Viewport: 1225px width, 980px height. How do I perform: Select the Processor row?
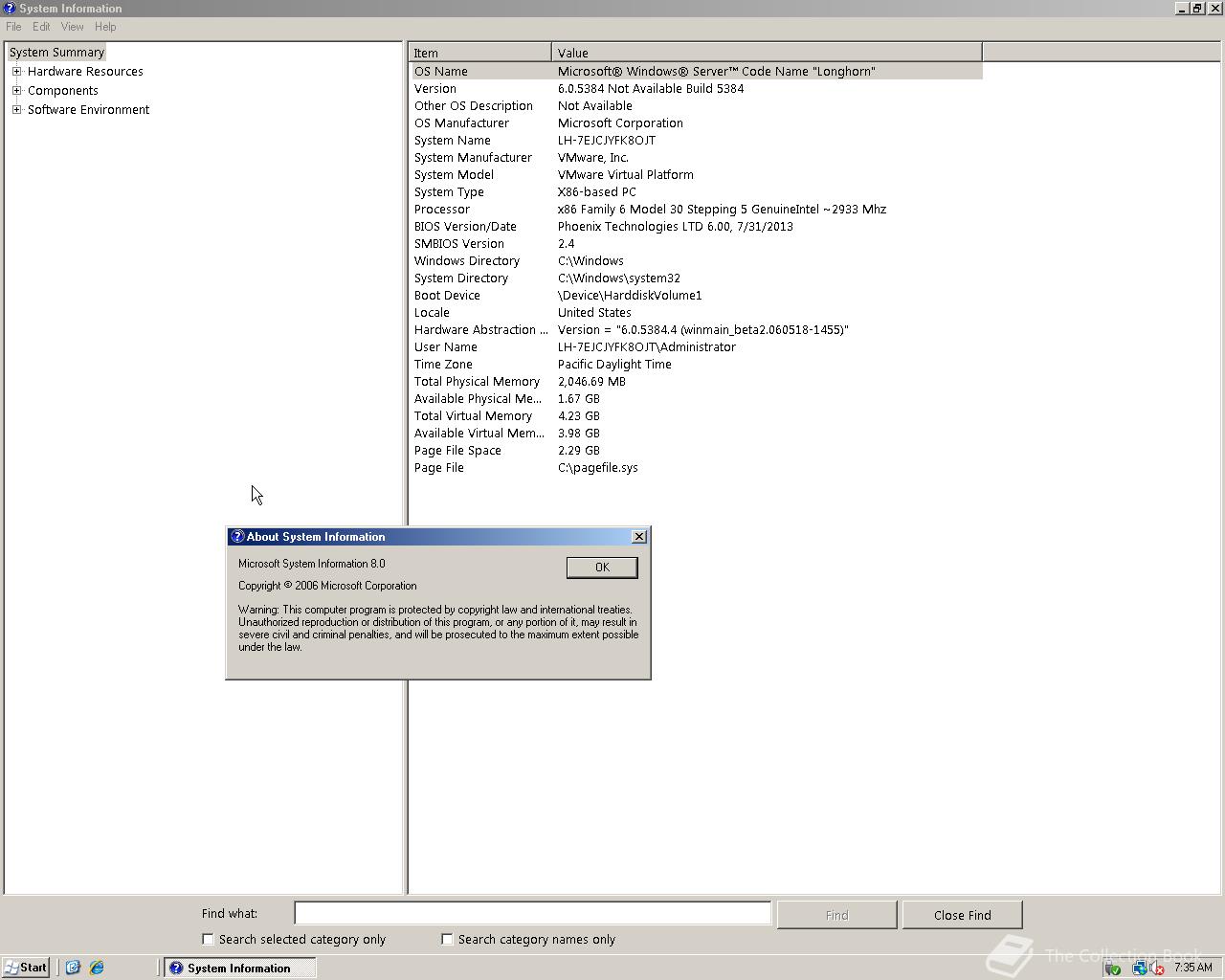click(x=697, y=210)
